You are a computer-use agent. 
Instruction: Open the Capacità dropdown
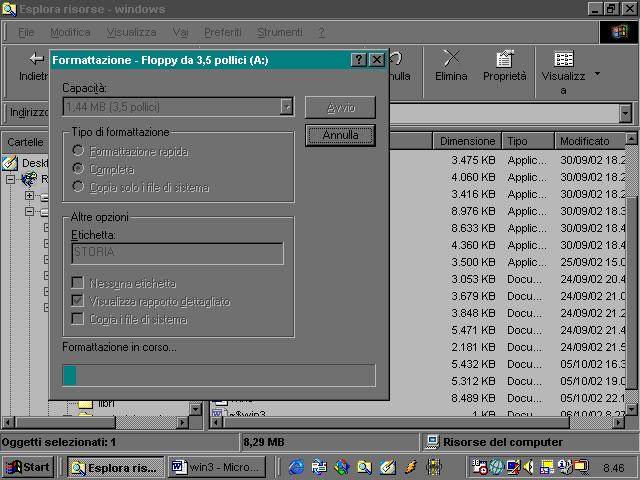pyautogui.click(x=287, y=107)
